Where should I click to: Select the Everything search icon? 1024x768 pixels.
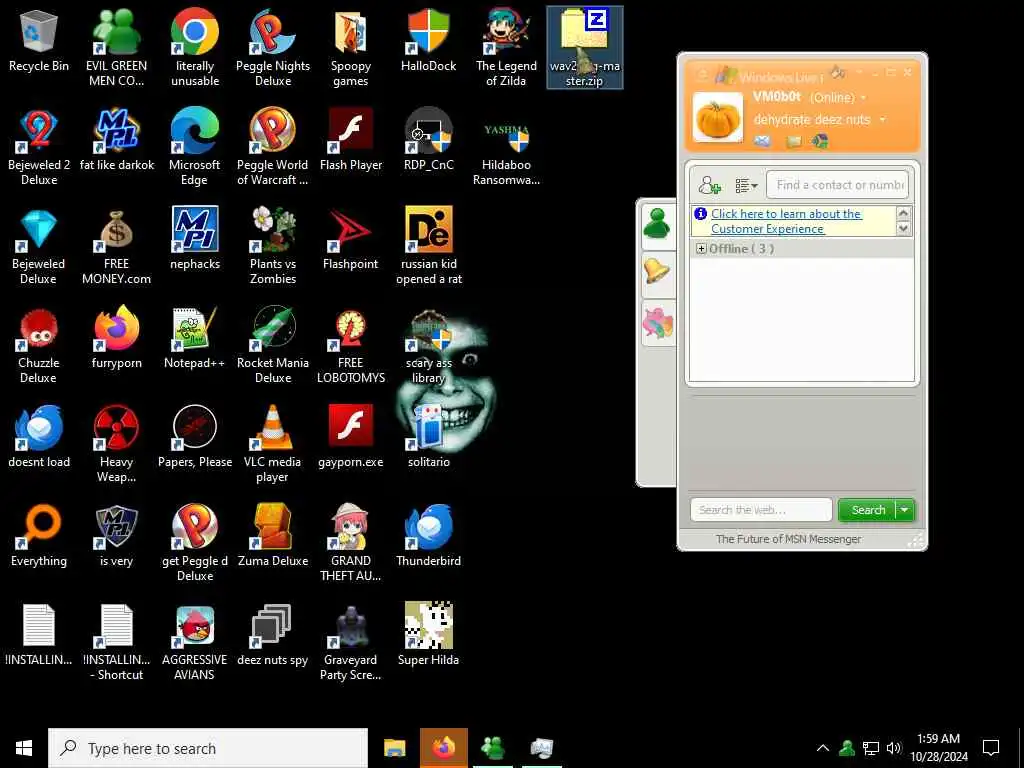point(39,537)
